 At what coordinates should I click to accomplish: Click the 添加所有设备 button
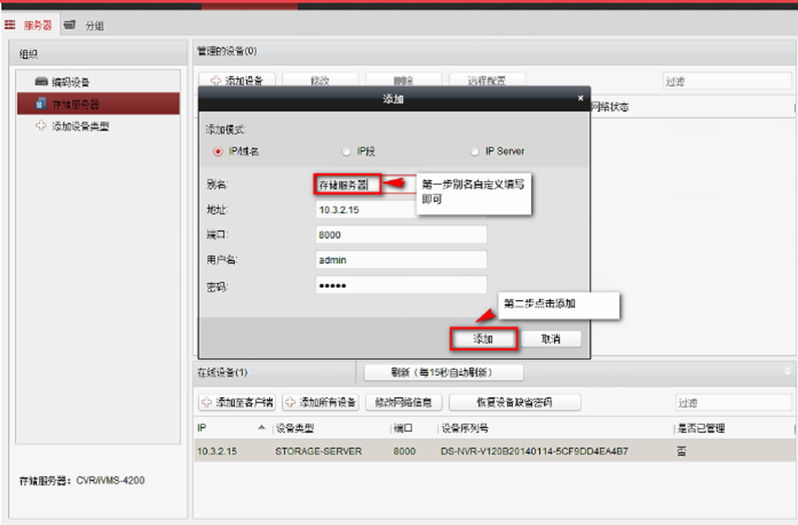(x=320, y=402)
